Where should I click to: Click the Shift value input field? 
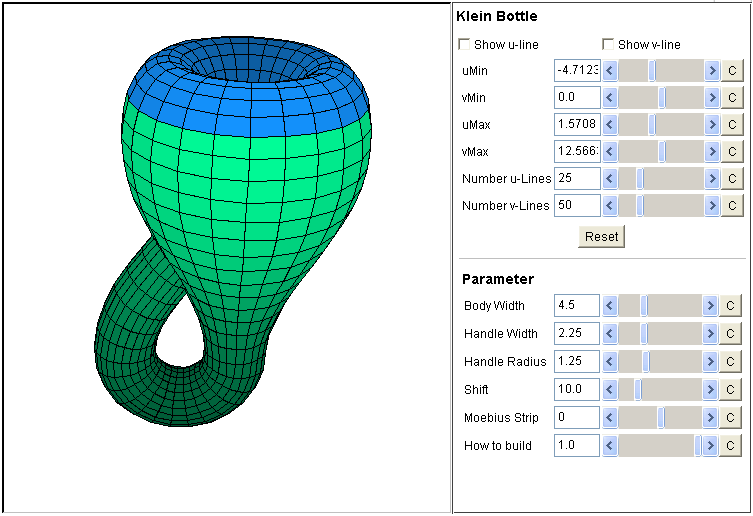(577, 389)
